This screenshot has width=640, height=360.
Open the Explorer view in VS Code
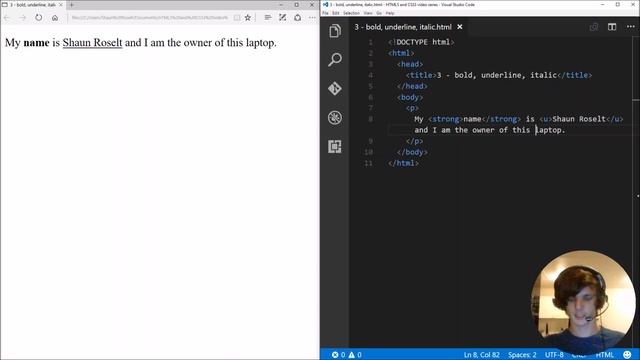tap(335, 31)
